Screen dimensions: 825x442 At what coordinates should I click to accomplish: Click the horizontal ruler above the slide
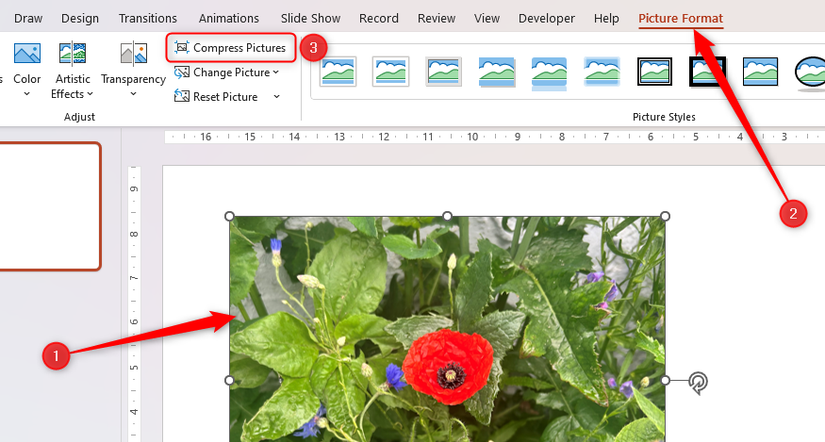point(495,137)
